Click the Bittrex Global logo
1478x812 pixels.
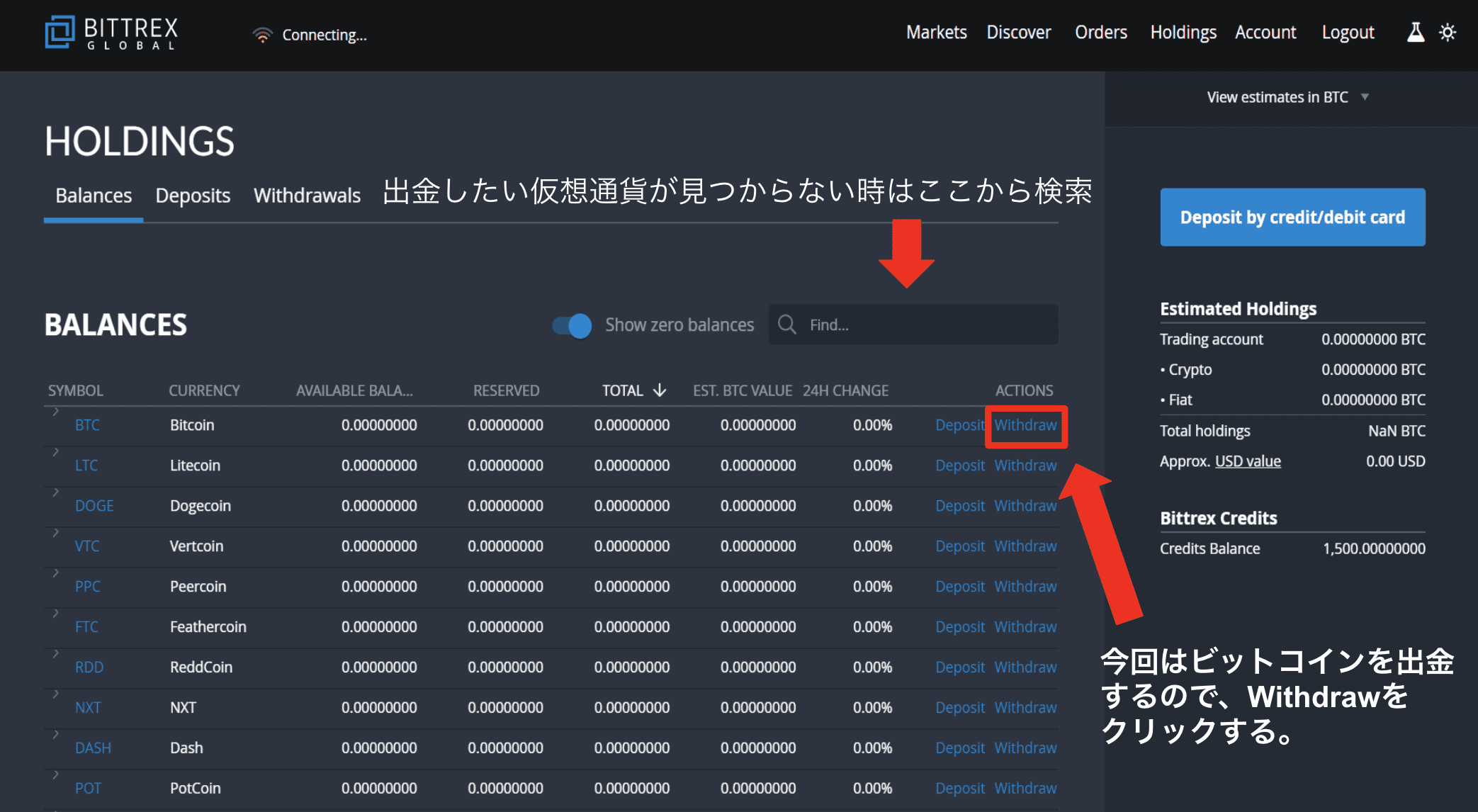(x=111, y=33)
